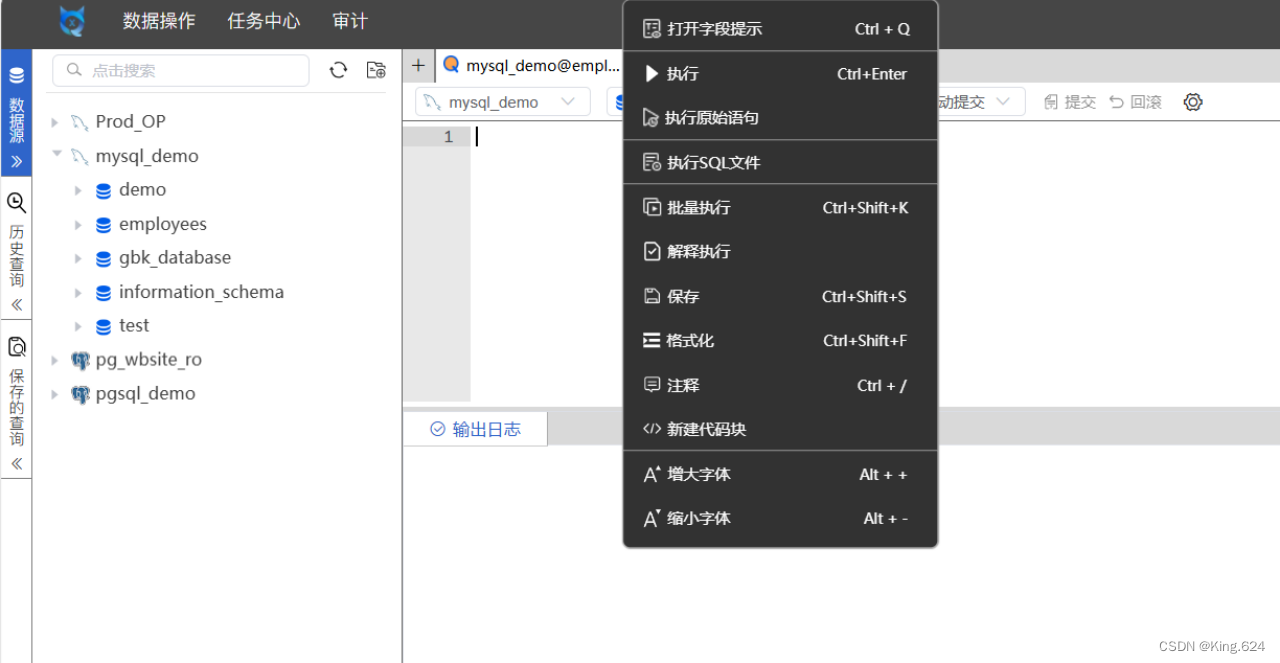Choose 缩小字体 menu entry

tap(780, 519)
